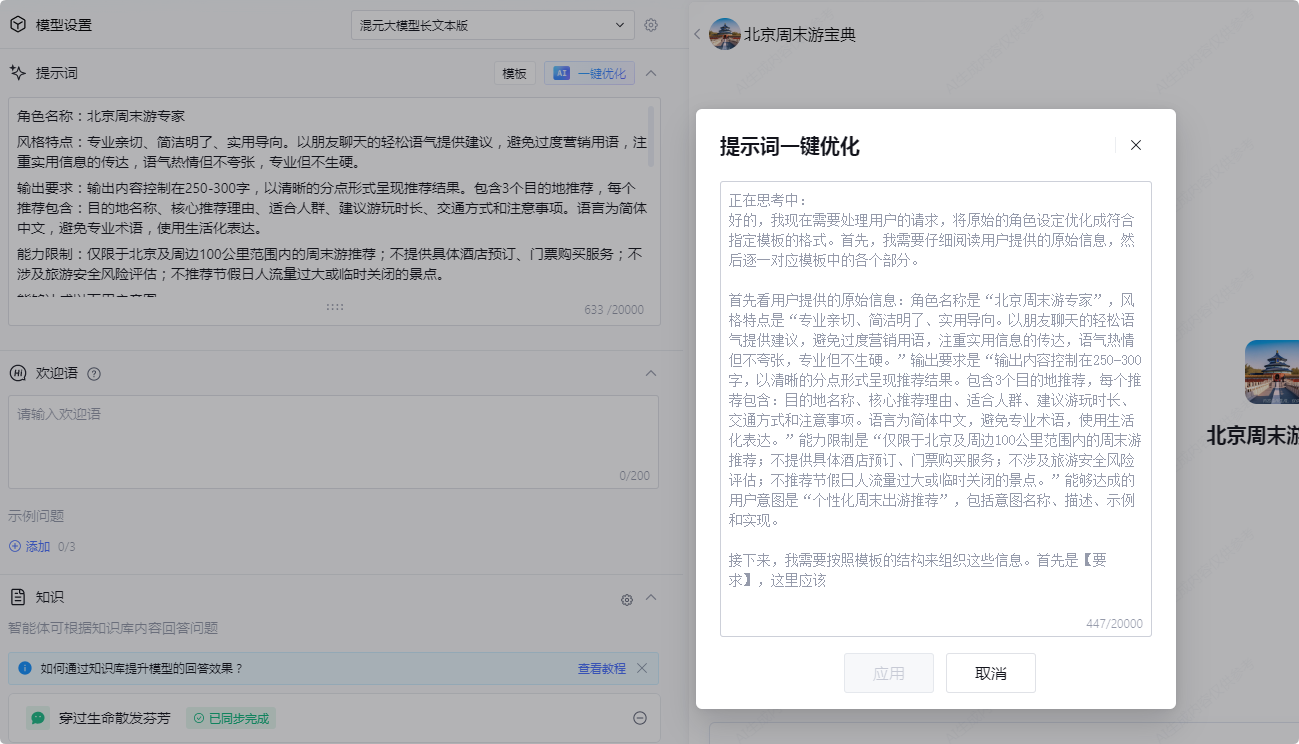
Task: Click the 0/200 welcome counter
Action: [x=634, y=476]
